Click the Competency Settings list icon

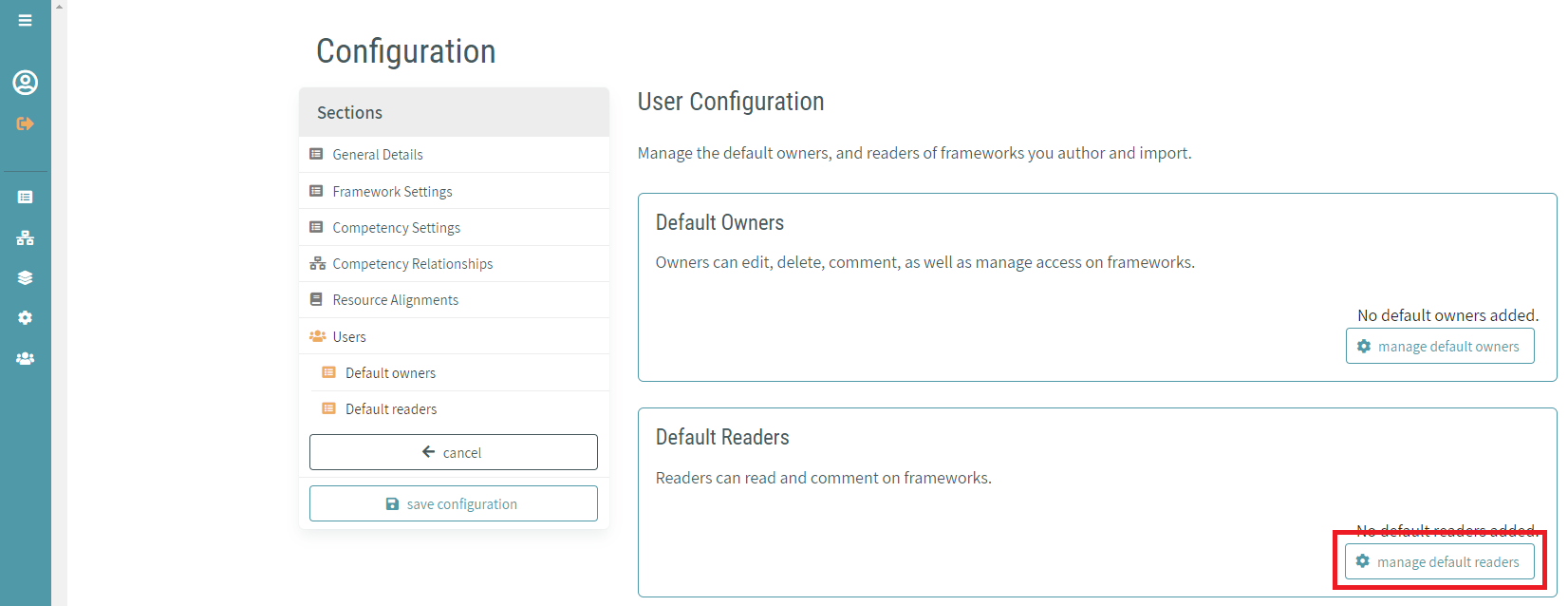[316, 227]
